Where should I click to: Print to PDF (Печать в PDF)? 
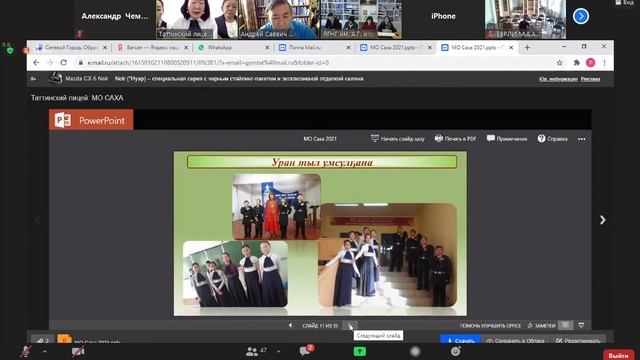455,139
